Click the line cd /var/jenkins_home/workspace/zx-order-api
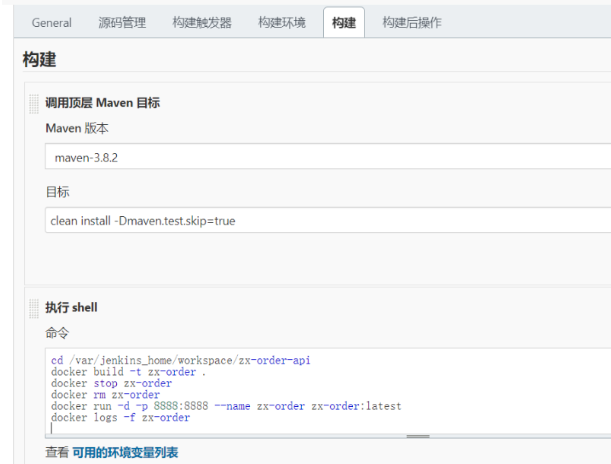 (180, 360)
